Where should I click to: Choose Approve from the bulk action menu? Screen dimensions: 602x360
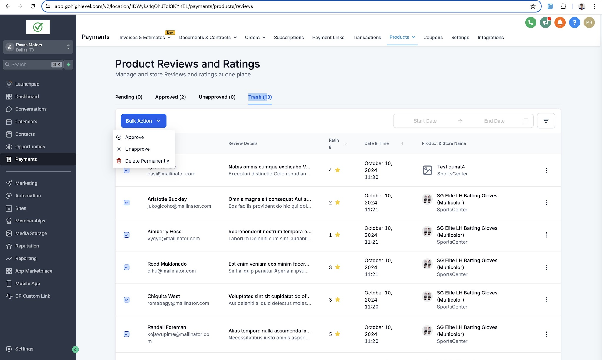click(x=144, y=137)
